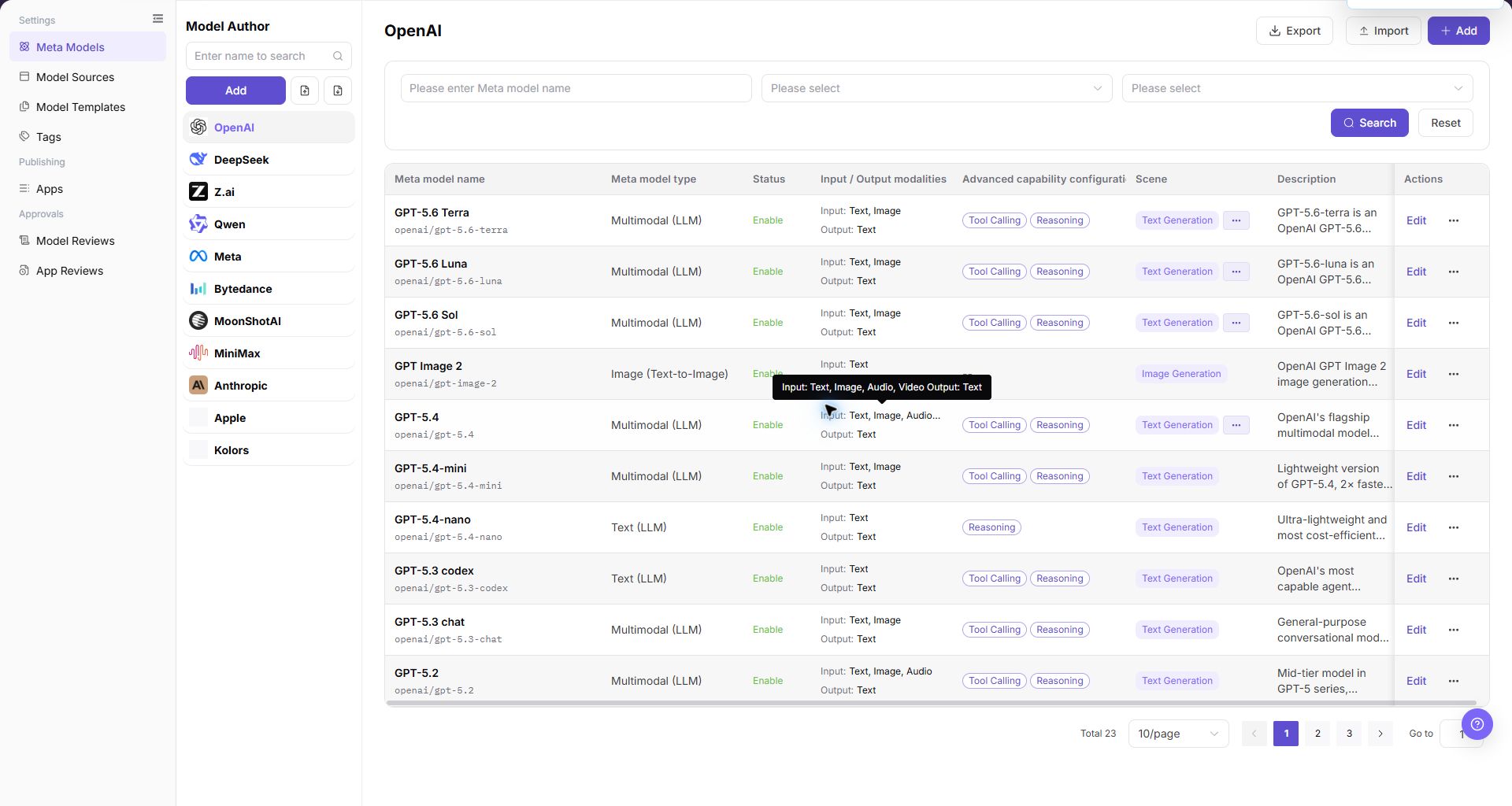Go to next page arrow

point(1380,734)
